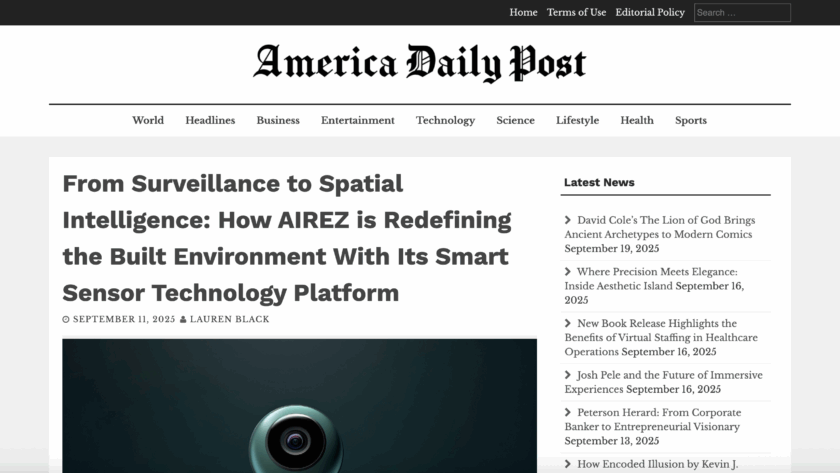Click the author icon beside Lauren Black

point(183,320)
